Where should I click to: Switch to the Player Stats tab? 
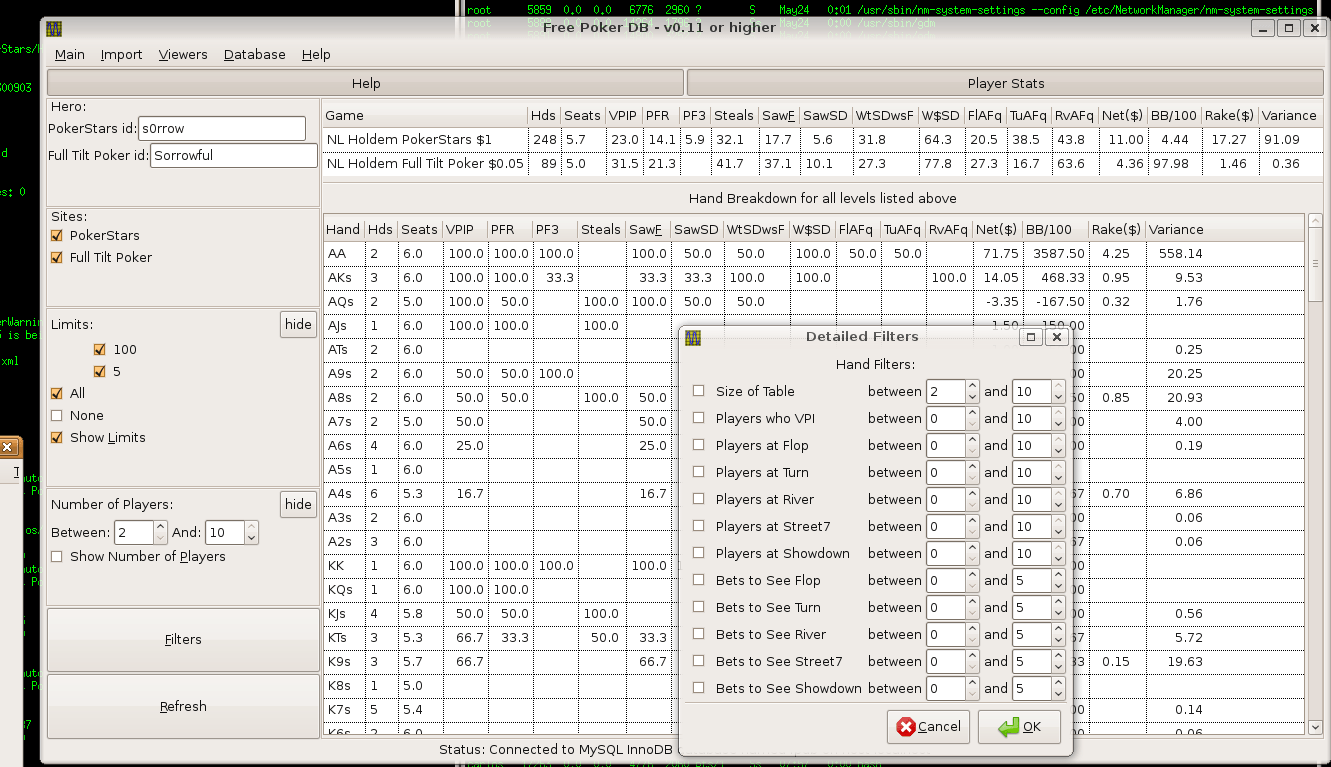point(1007,83)
